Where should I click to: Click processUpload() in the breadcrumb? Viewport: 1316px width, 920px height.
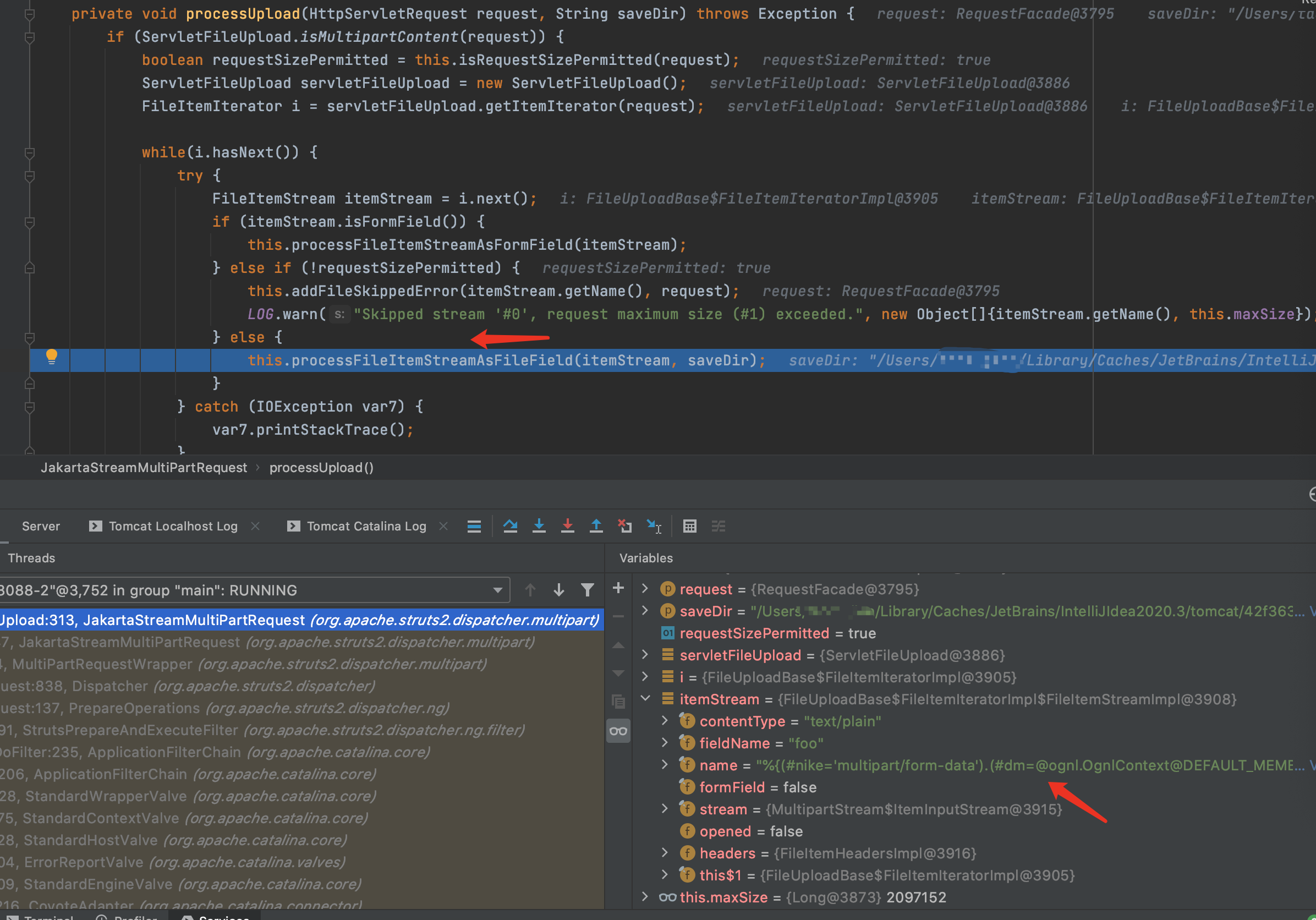(321, 467)
